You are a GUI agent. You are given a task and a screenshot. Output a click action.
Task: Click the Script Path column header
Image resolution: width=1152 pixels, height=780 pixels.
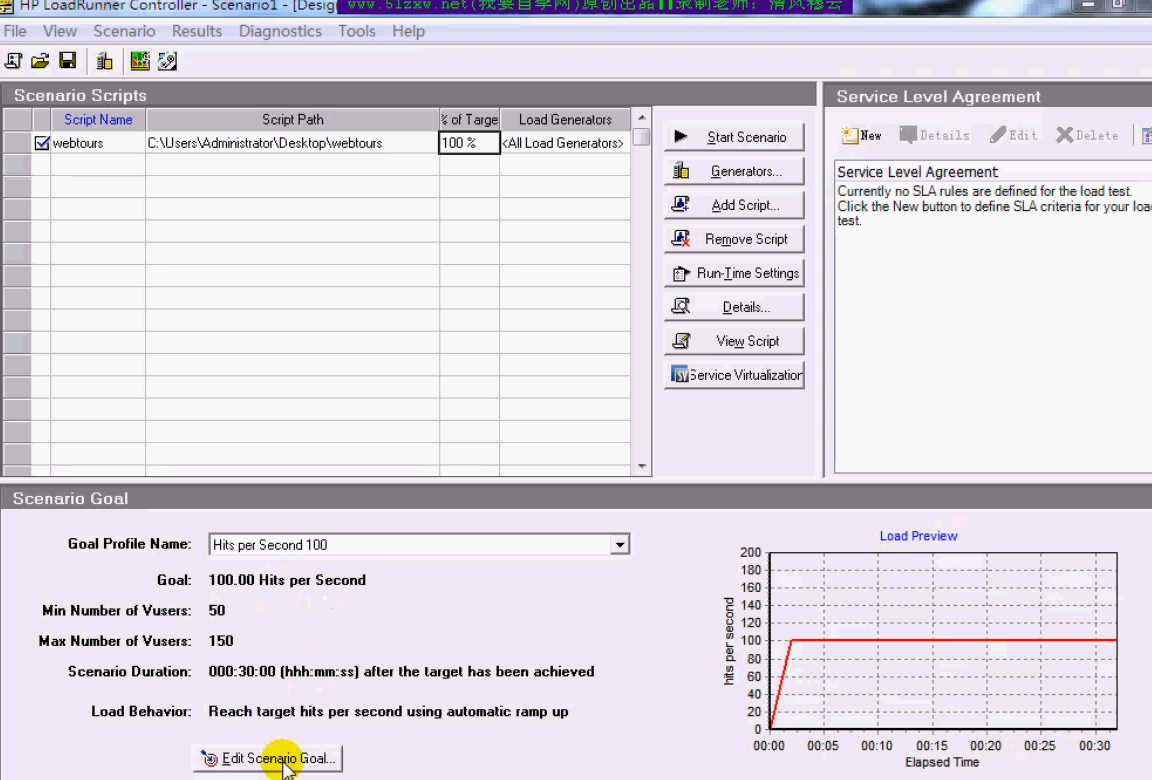[x=292, y=120]
